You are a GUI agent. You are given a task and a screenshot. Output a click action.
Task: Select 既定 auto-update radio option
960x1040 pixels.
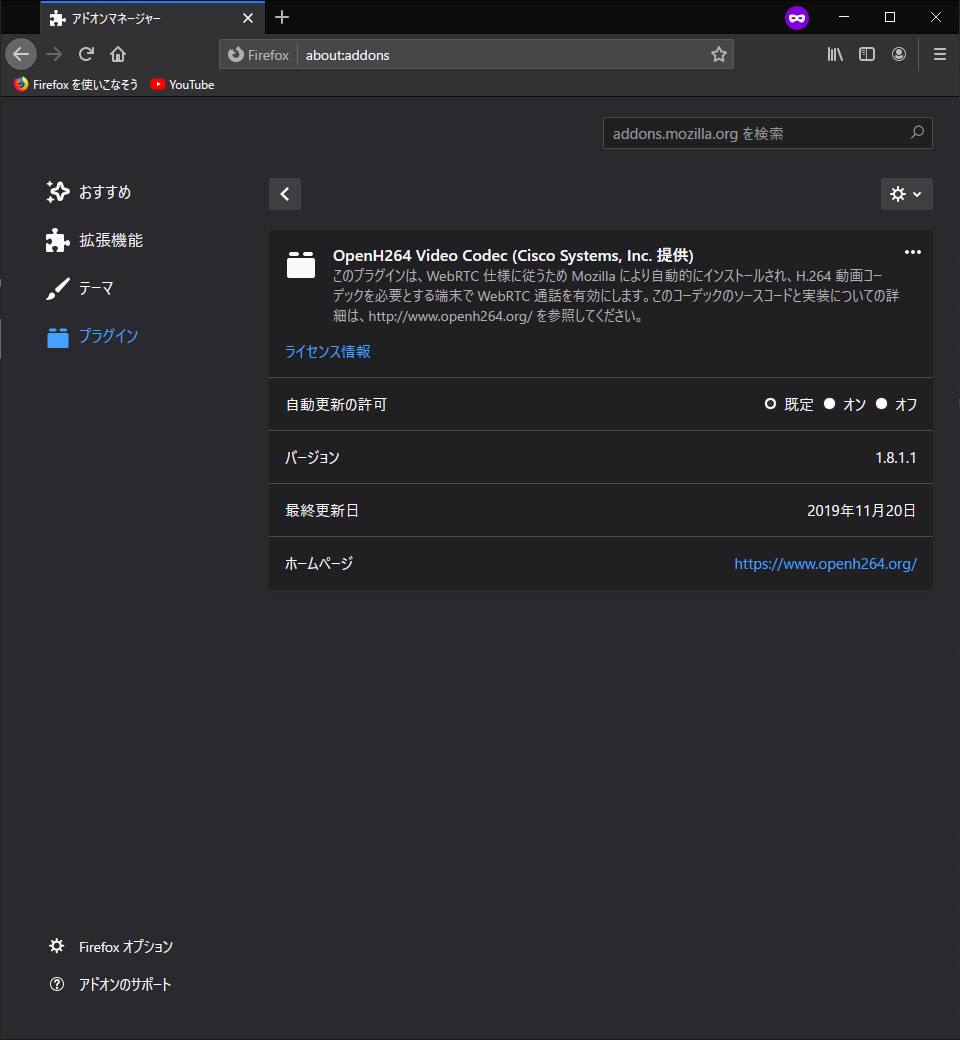770,404
